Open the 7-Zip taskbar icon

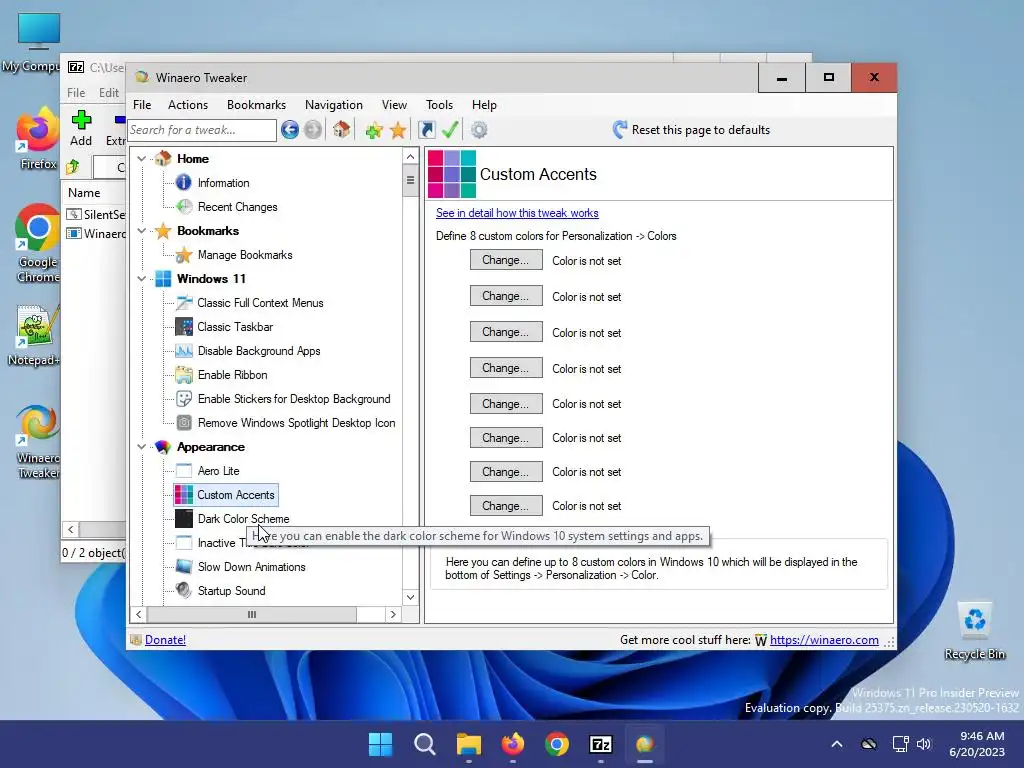pyautogui.click(x=601, y=744)
